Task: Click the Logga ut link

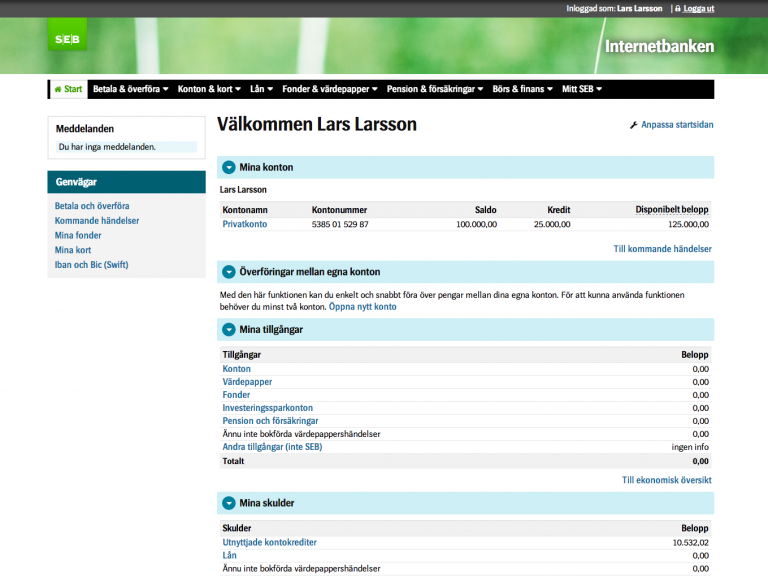Action: pos(698,8)
